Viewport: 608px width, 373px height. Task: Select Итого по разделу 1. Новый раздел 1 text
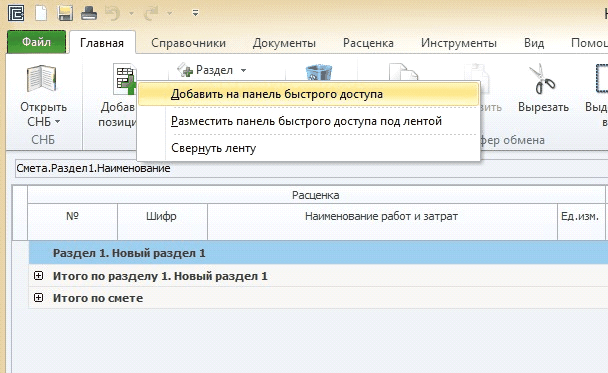coord(160,276)
